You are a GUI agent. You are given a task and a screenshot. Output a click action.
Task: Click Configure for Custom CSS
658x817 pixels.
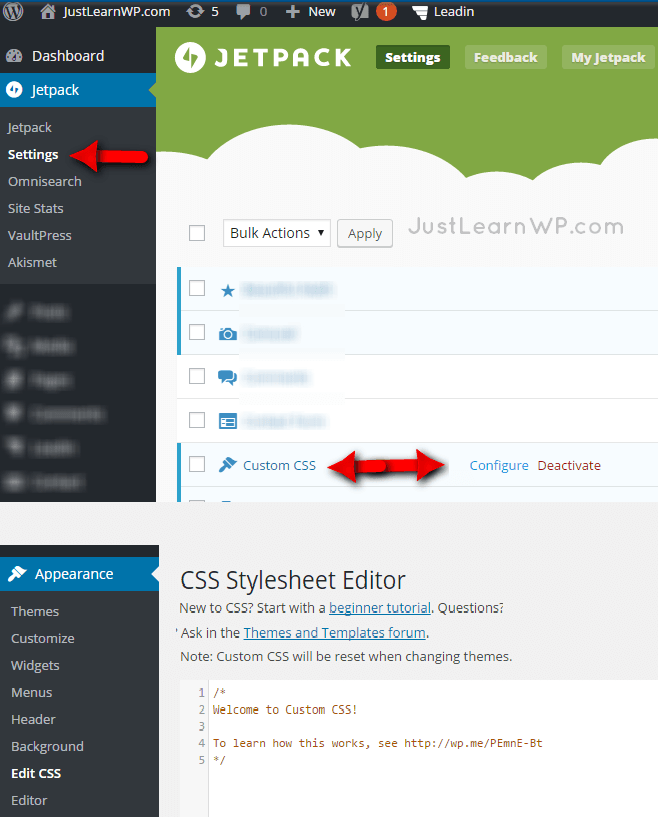pyautogui.click(x=499, y=465)
